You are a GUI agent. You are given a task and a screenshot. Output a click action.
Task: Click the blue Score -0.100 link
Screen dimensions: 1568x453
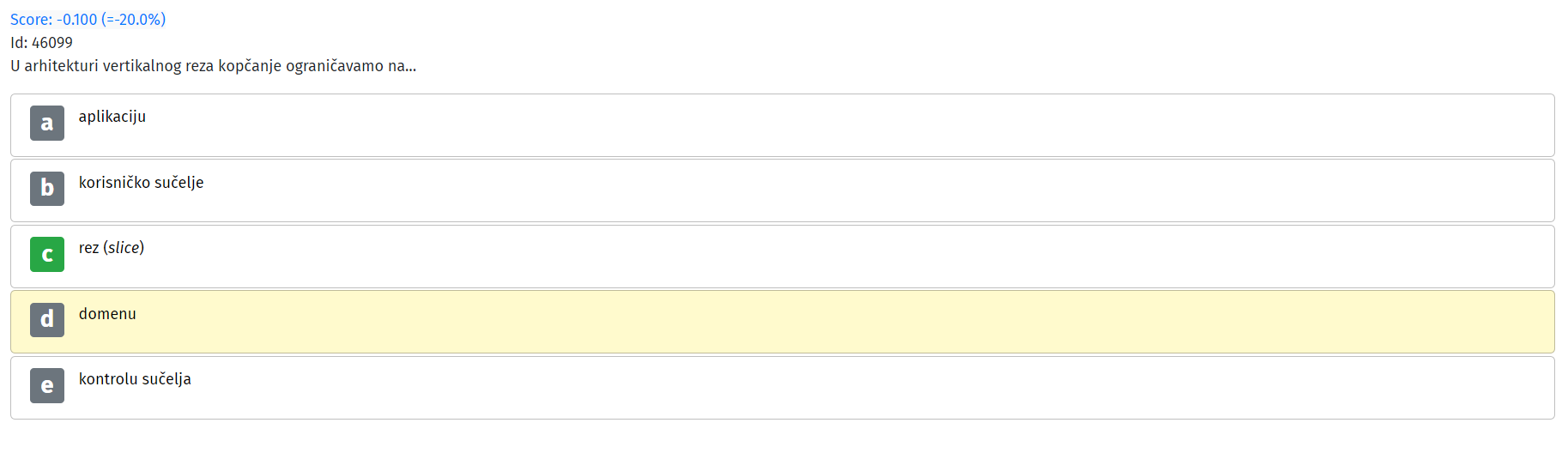click(x=88, y=19)
